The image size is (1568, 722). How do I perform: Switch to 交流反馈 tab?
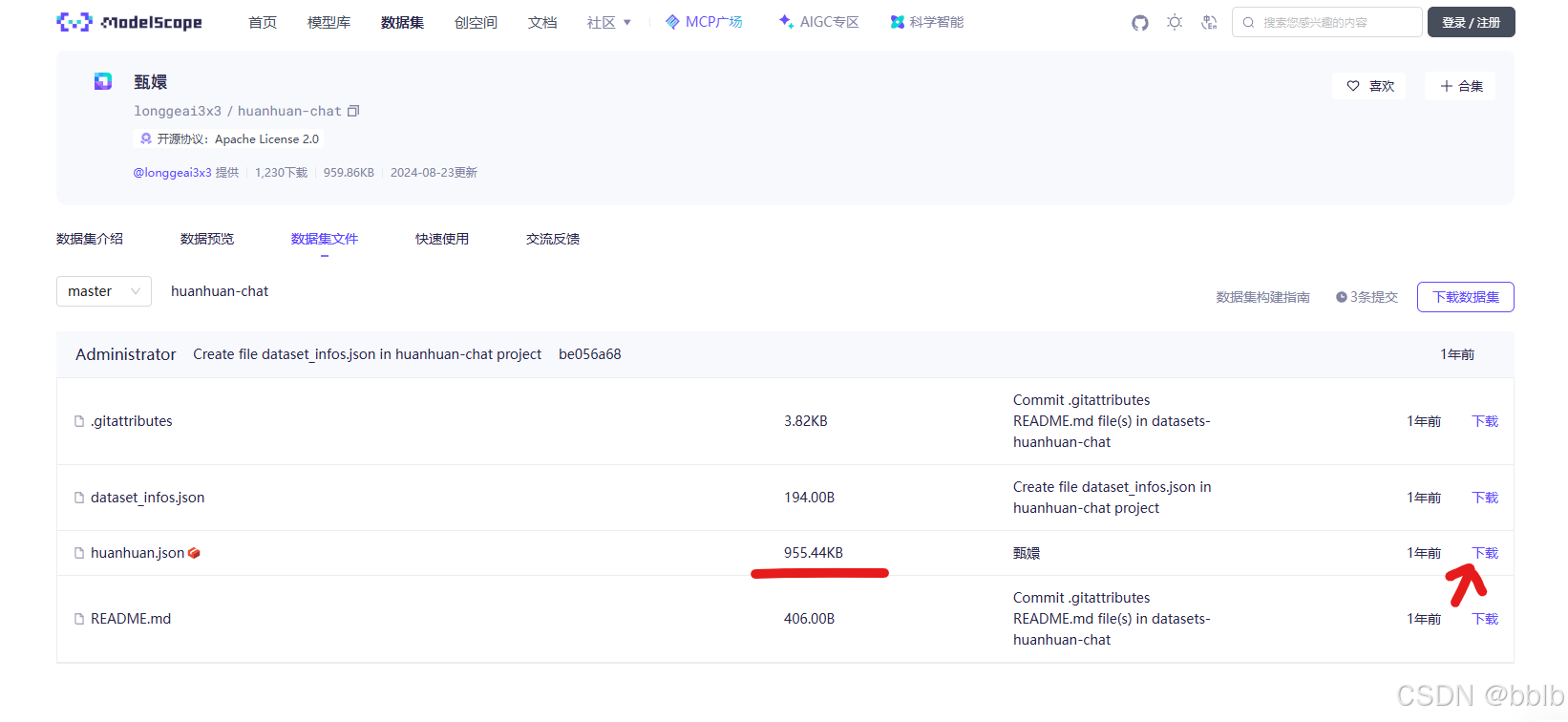(553, 239)
